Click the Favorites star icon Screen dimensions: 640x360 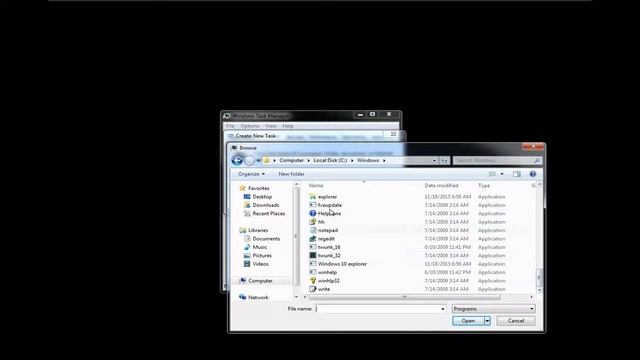(x=242, y=188)
